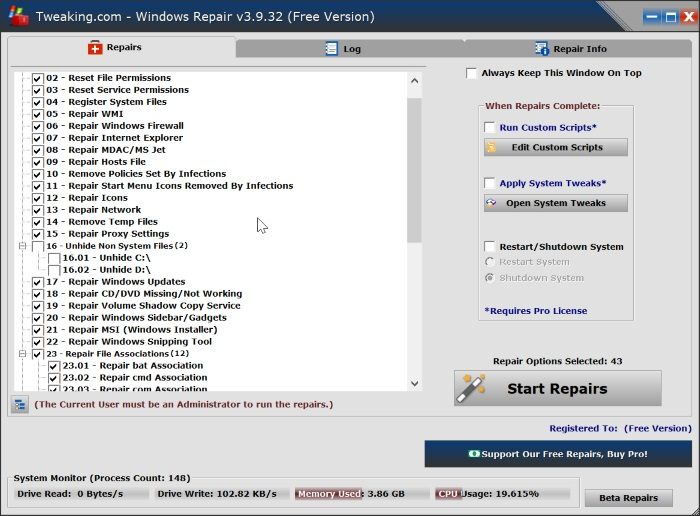Click the Repair Info document icon

pyautogui.click(x=542, y=49)
